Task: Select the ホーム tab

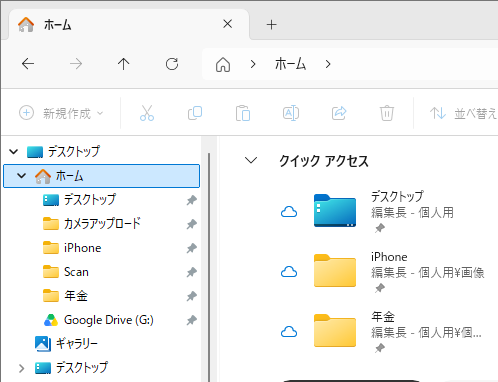Action: click(129, 25)
